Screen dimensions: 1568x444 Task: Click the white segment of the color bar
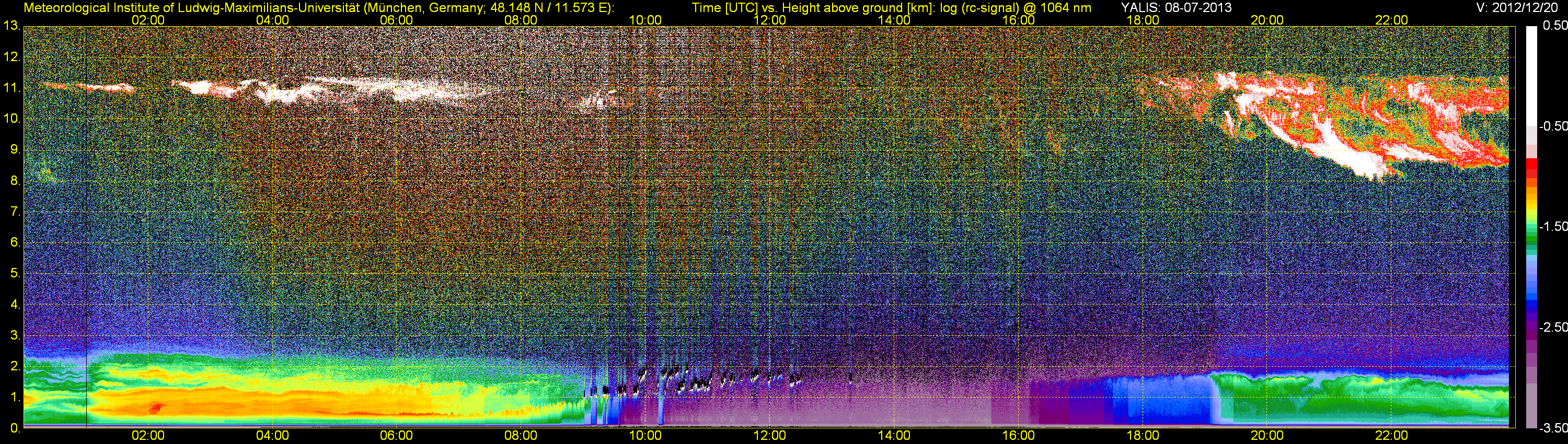tap(1531, 76)
